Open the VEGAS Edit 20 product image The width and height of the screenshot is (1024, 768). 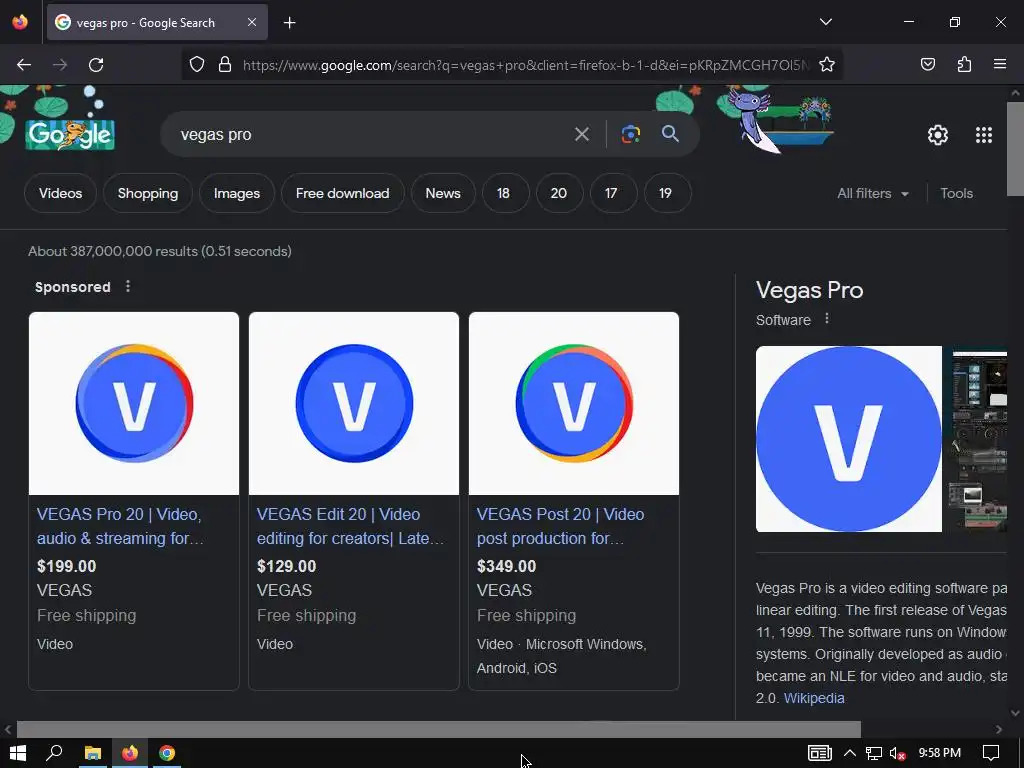tap(354, 403)
